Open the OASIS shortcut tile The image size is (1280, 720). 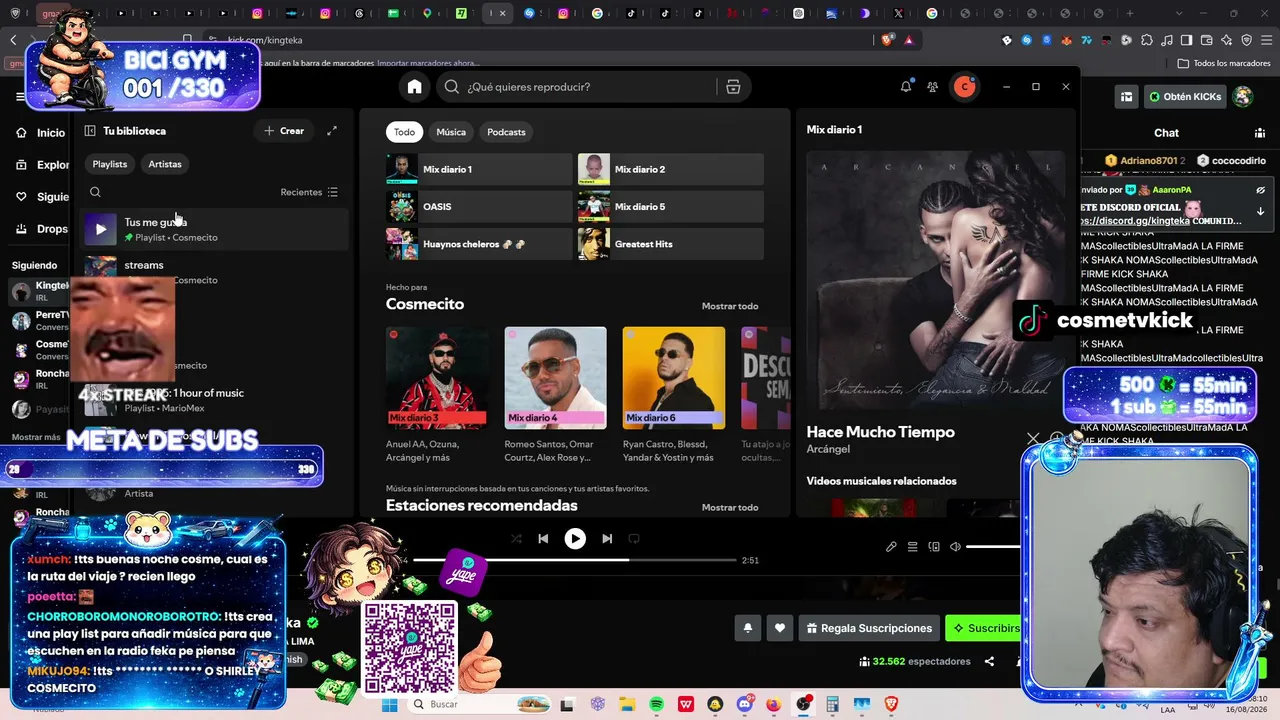point(479,207)
